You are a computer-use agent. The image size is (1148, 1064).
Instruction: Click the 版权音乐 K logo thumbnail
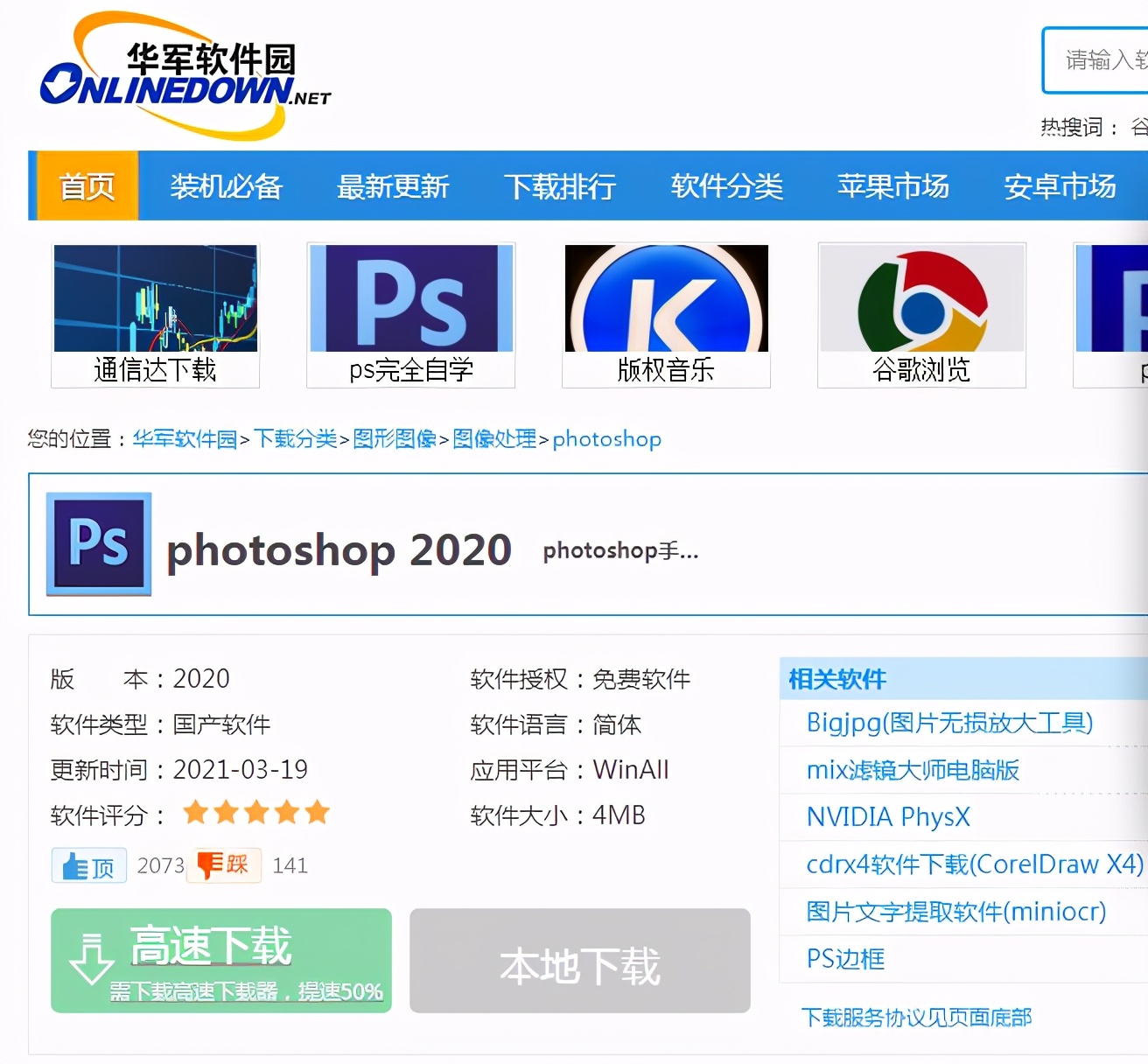coord(665,297)
